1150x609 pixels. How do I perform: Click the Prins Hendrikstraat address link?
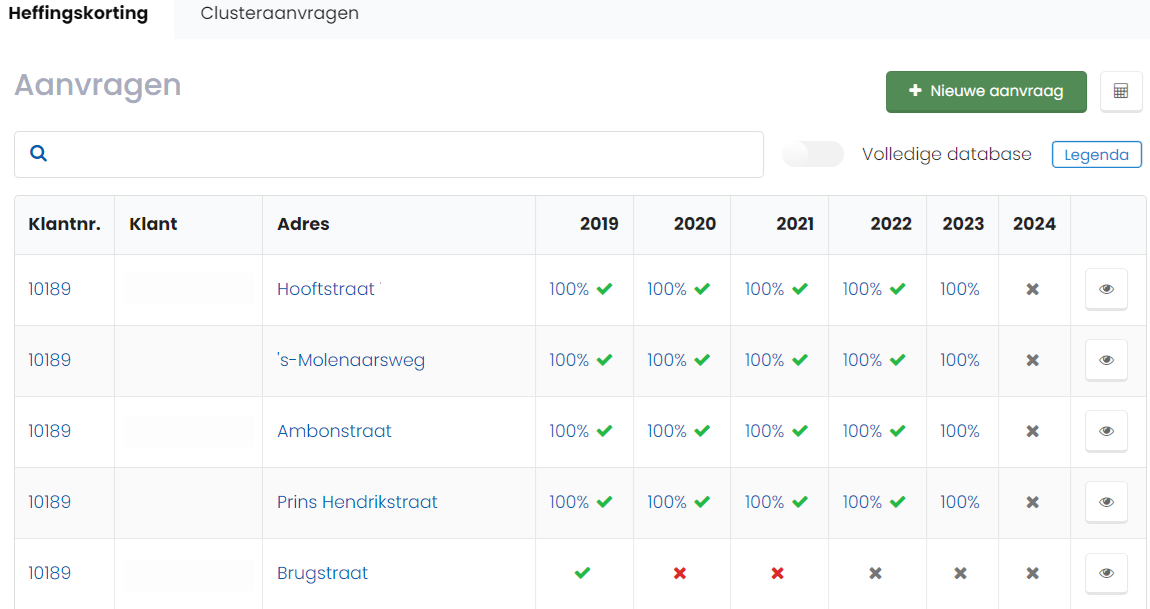(x=357, y=502)
